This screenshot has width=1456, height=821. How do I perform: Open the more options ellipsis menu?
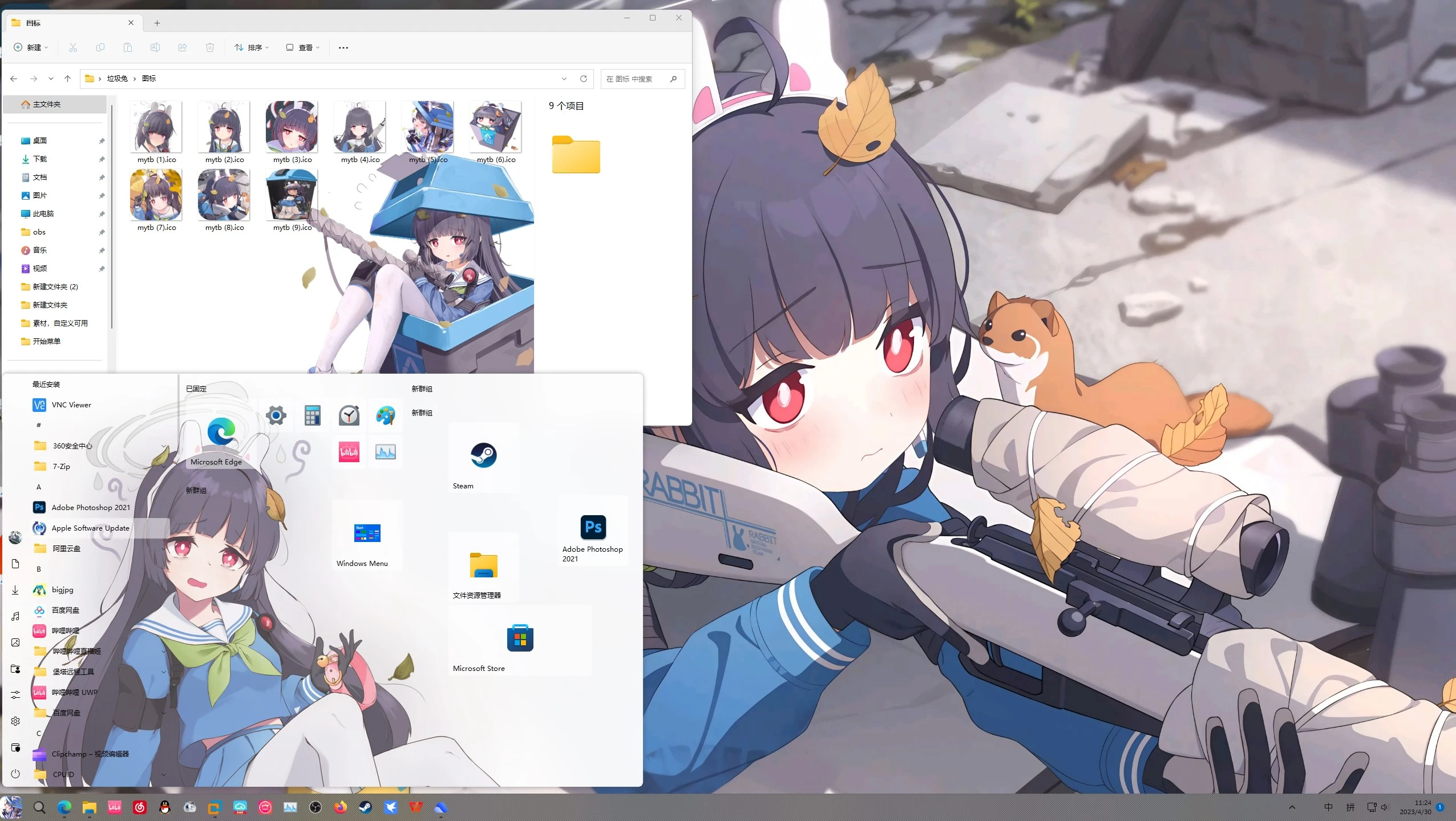pyautogui.click(x=343, y=47)
